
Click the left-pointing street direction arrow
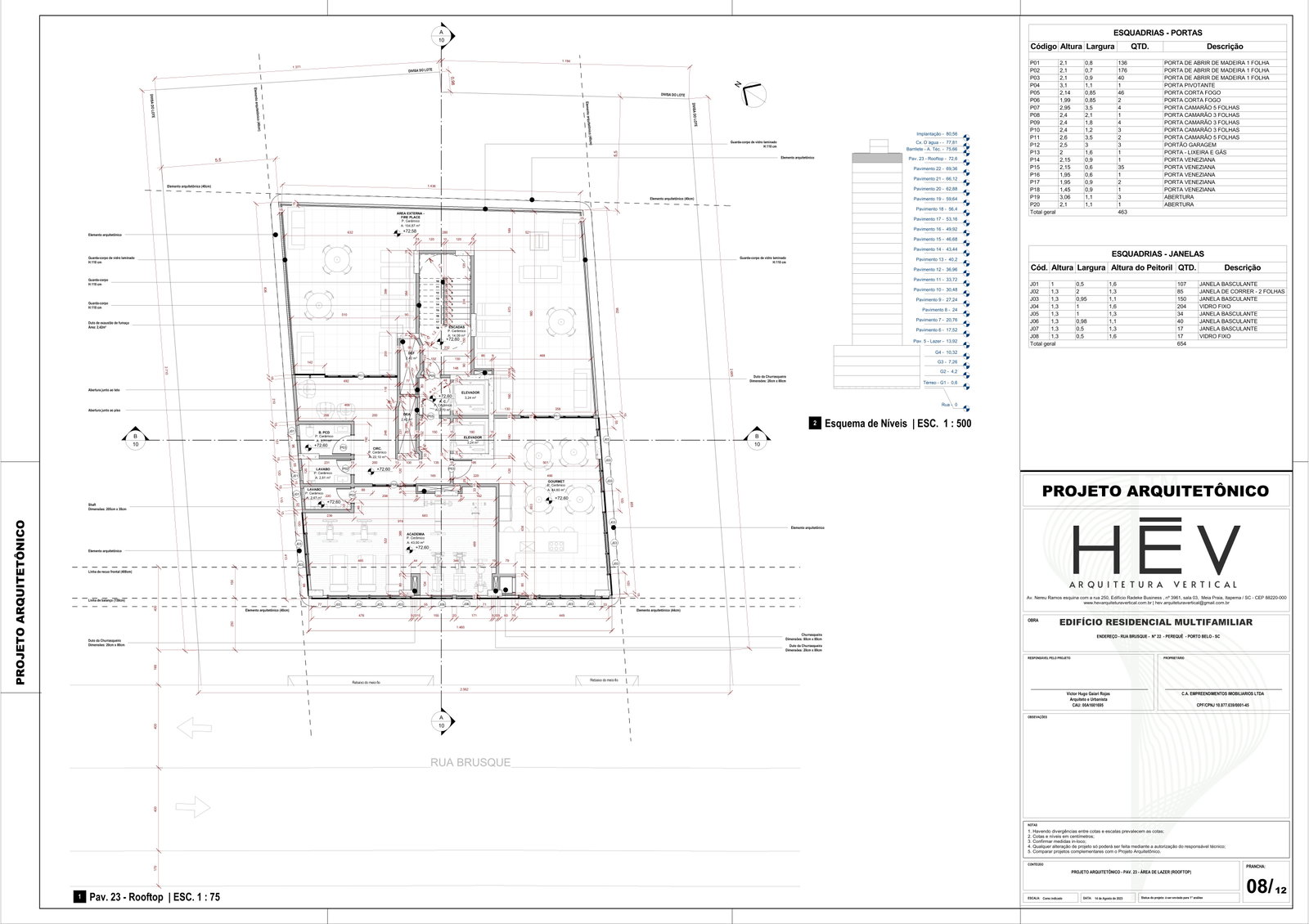pyautogui.click(x=193, y=726)
